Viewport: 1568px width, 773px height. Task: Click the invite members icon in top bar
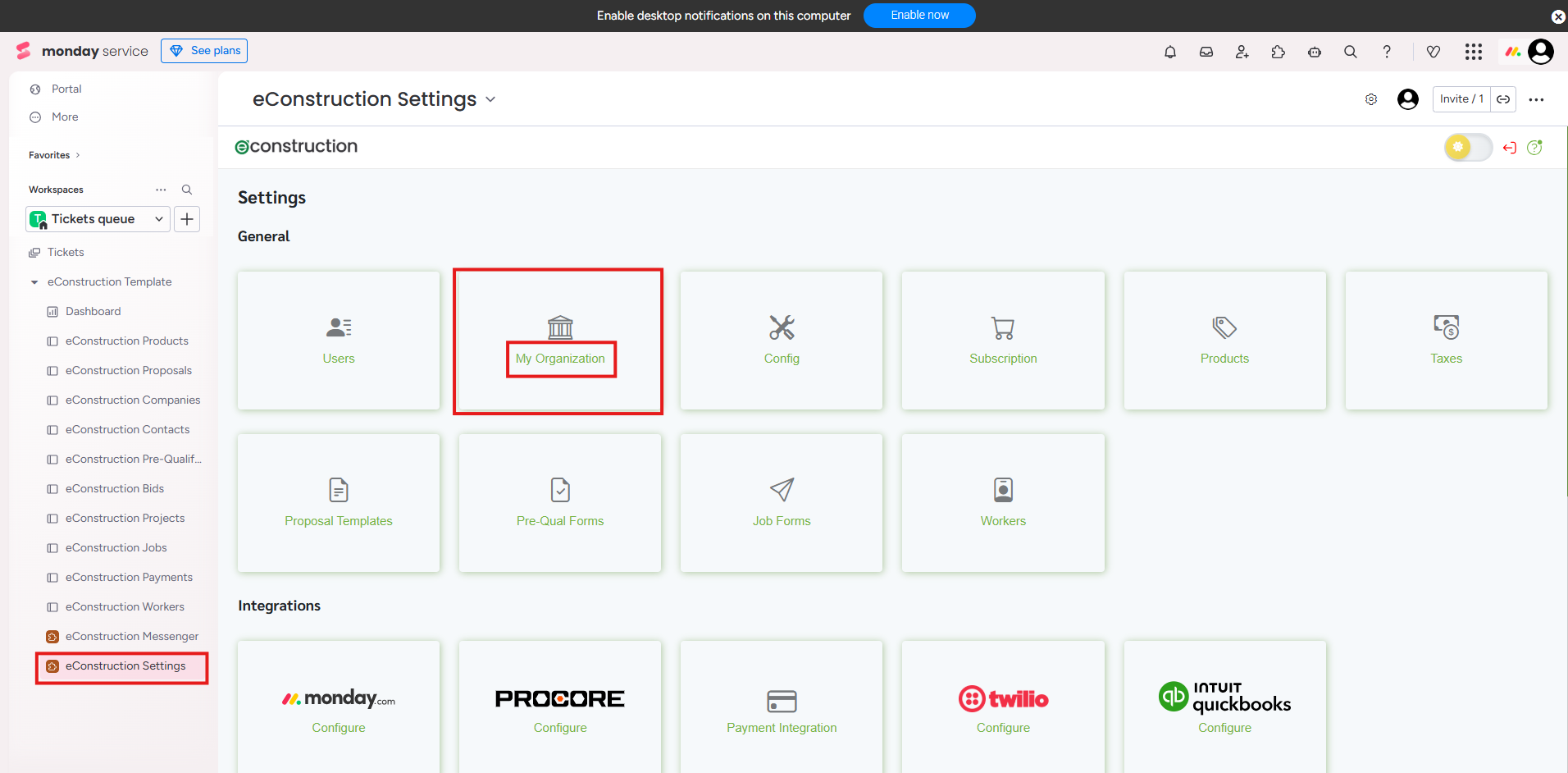[1242, 52]
